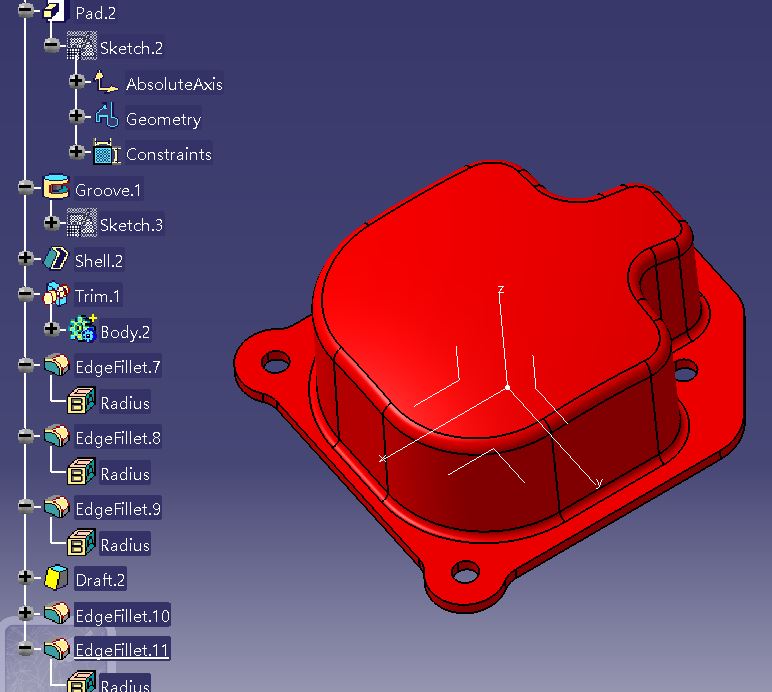Click the Geometry node icon

(107, 116)
